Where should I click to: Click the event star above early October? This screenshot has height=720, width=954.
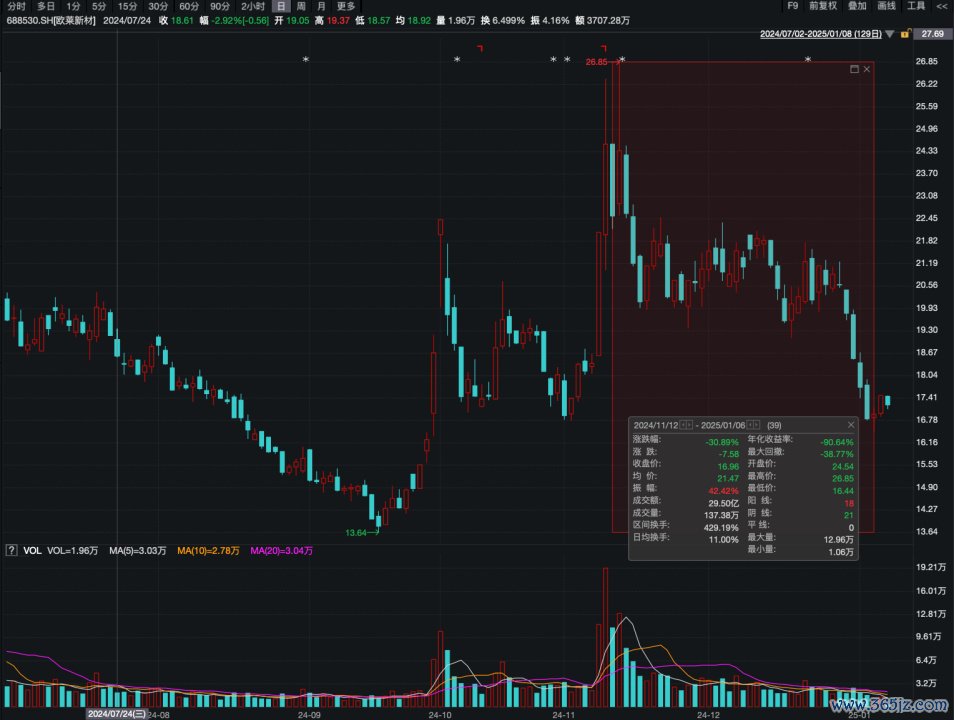click(457, 60)
